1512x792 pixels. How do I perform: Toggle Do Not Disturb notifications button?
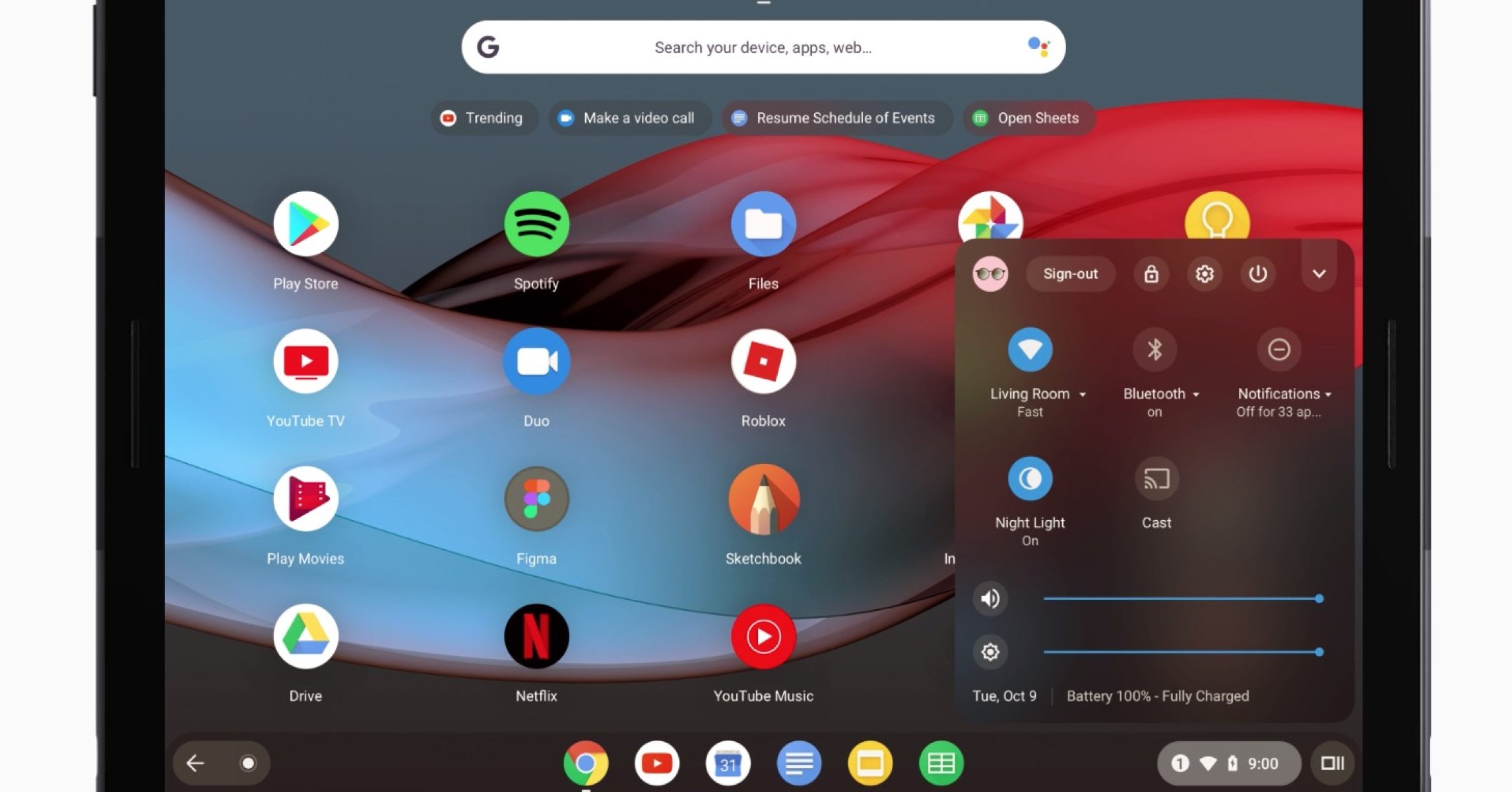[1278, 349]
